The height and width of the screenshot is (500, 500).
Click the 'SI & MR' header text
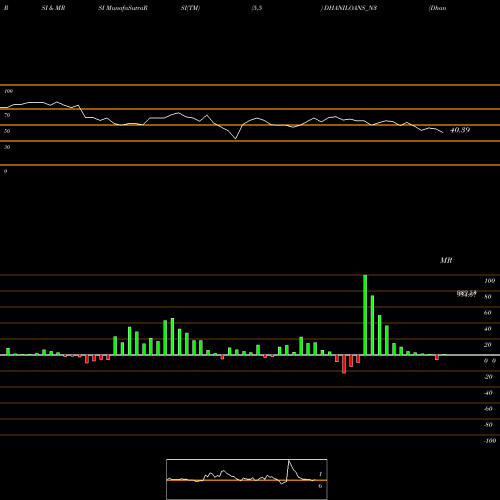(53, 8)
